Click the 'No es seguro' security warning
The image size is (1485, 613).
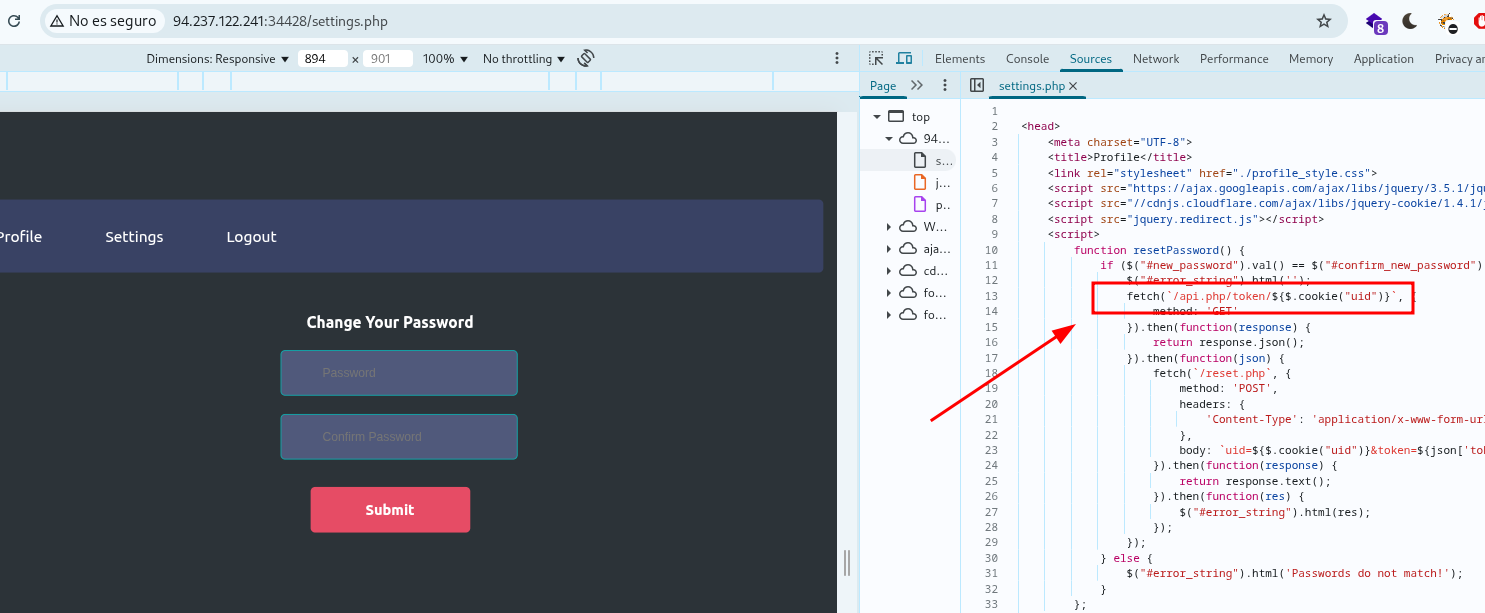point(102,21)
